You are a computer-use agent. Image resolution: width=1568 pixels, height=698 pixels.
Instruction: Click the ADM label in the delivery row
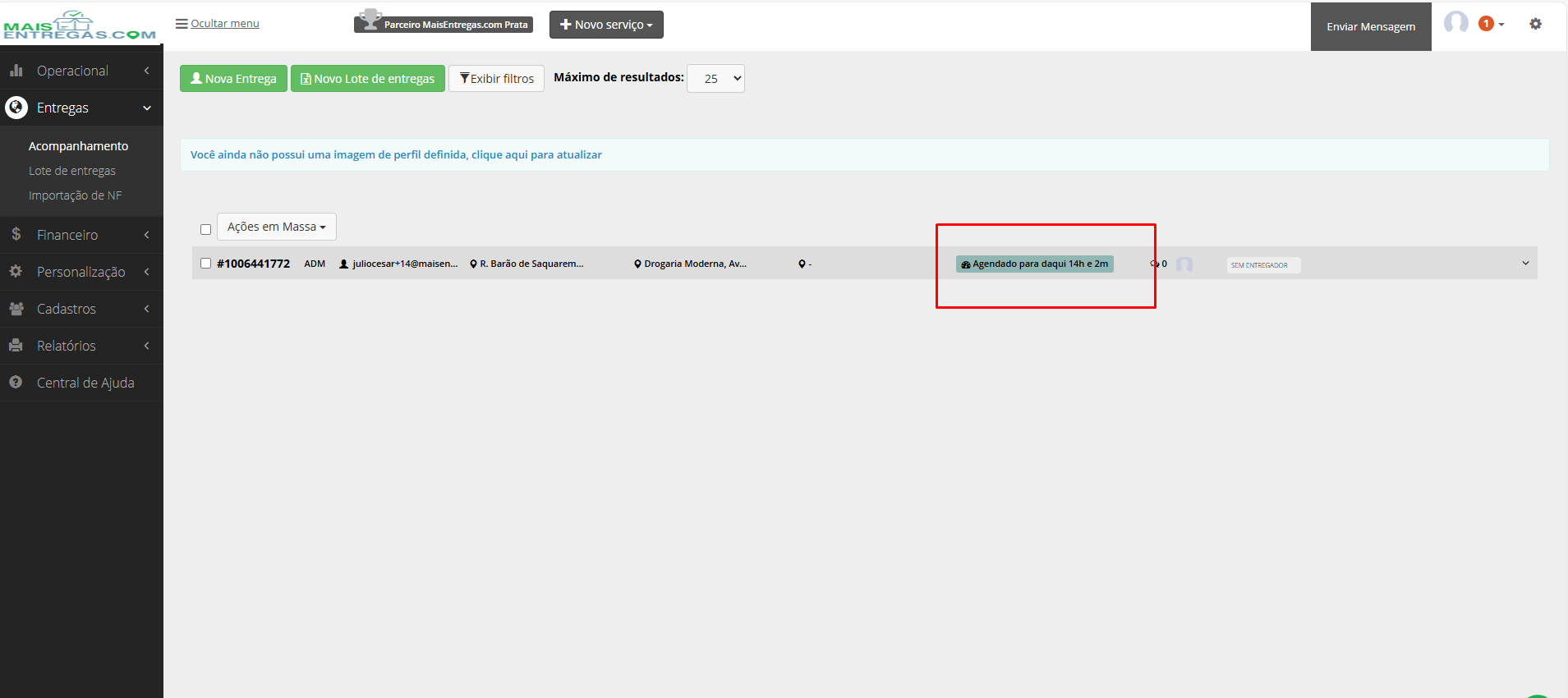(x=315, y=264)
